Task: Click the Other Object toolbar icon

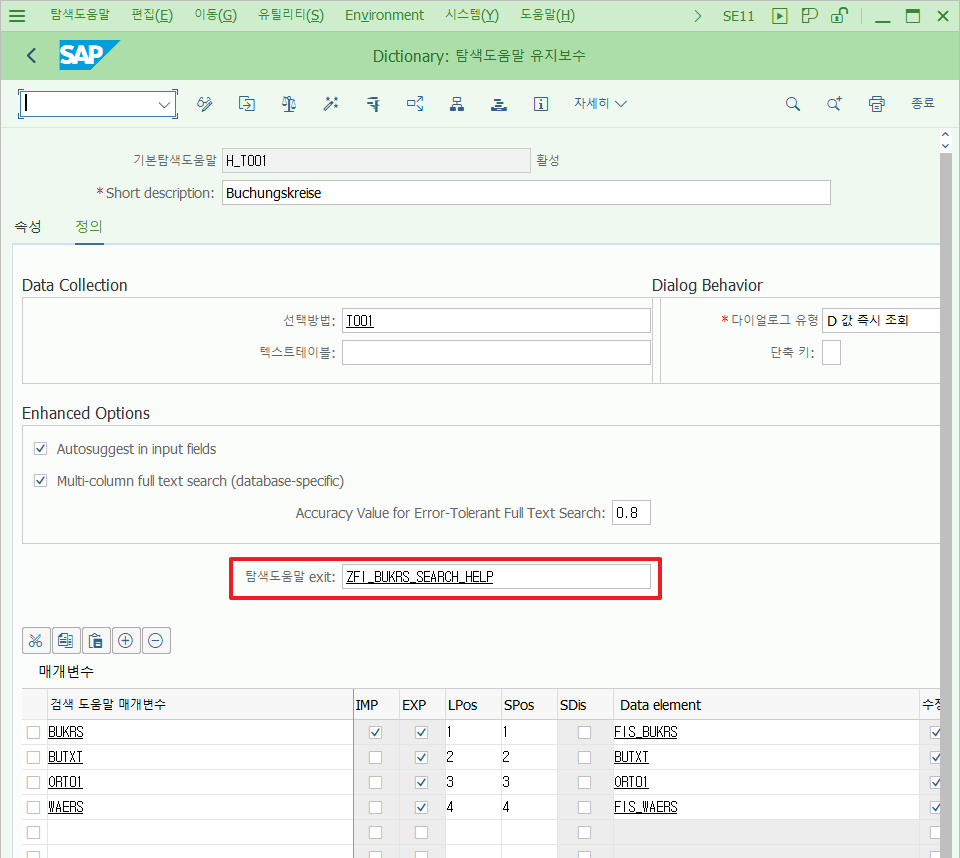Action: click(247, 103)
